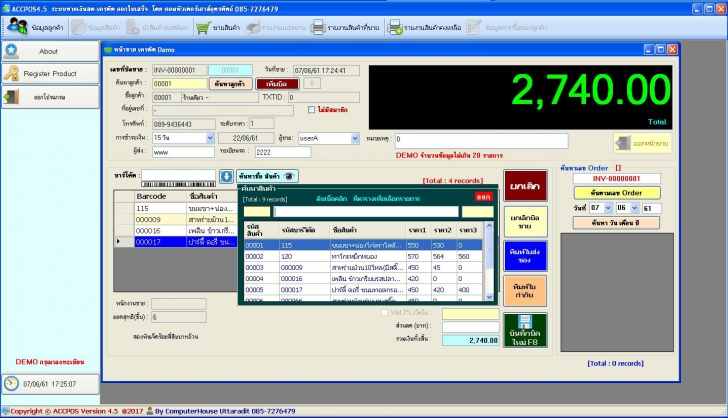Click the phone field 089-9436443
This screenshot has height=418, width=728.
[183, 124]
